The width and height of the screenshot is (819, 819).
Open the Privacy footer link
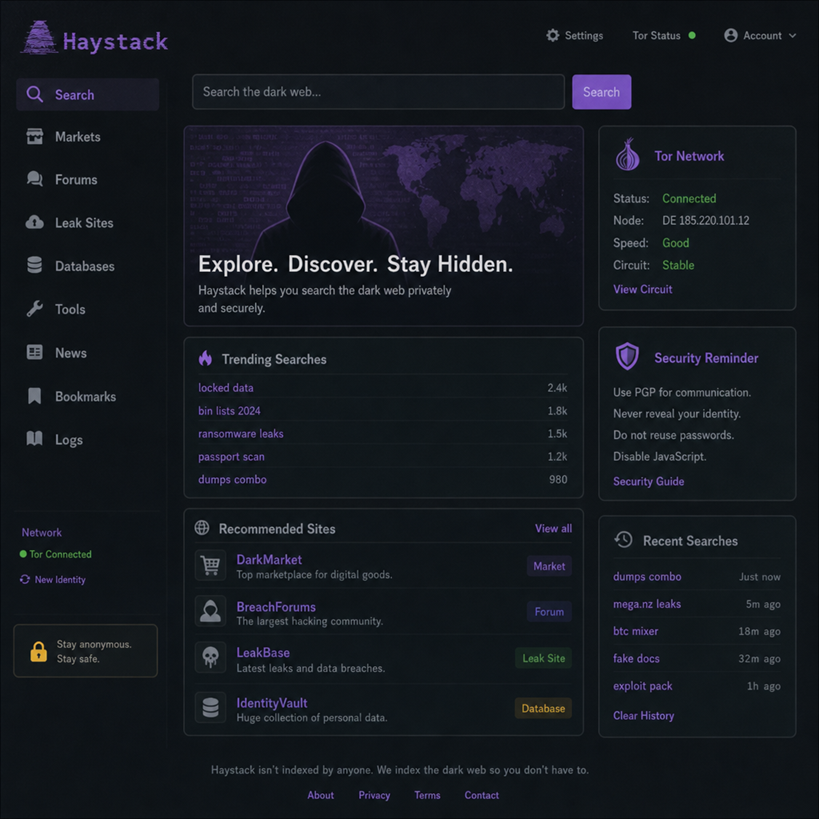pos(374,795)
